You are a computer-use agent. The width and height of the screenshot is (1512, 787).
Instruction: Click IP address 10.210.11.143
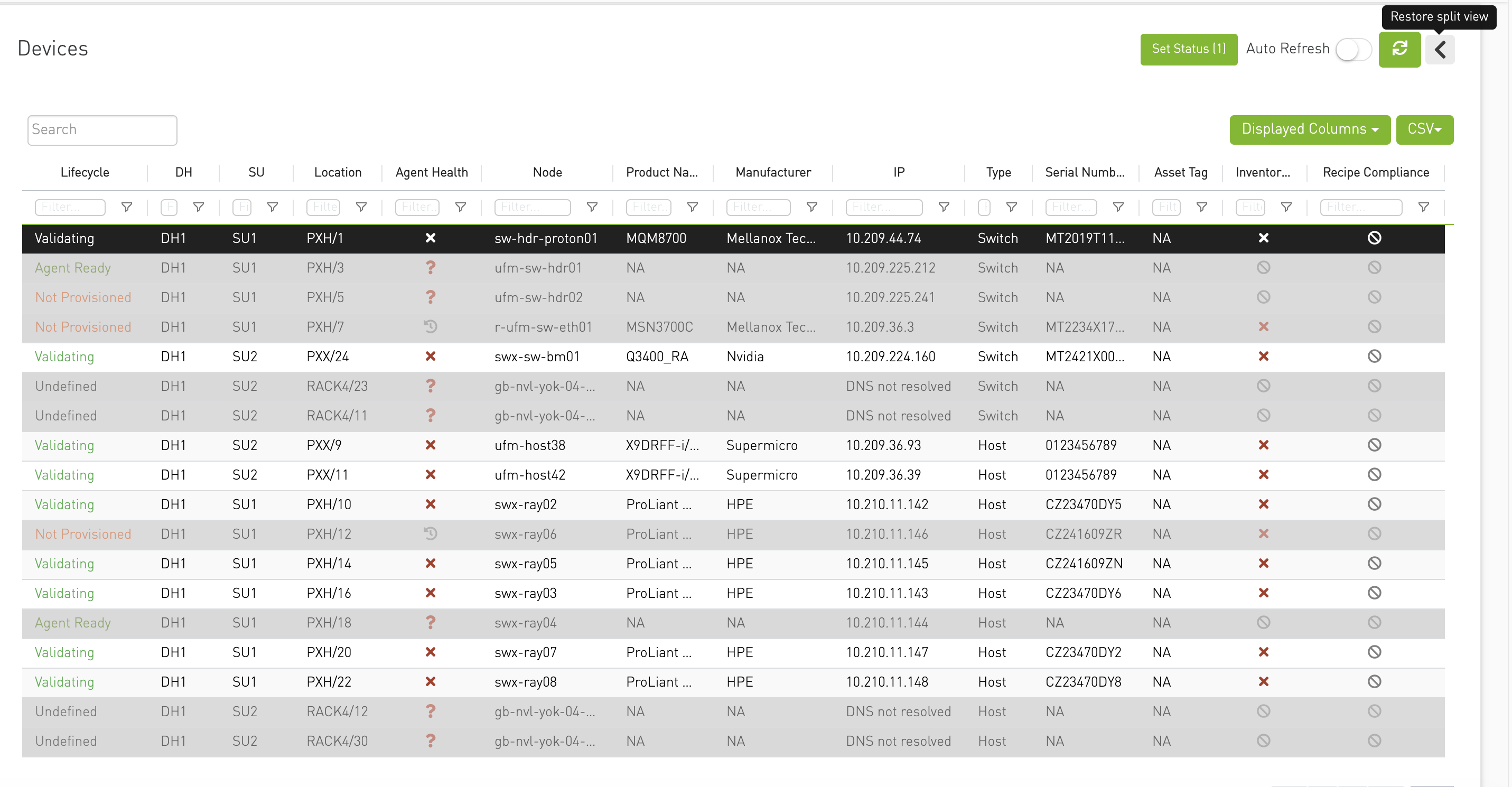tap(887, 593)
